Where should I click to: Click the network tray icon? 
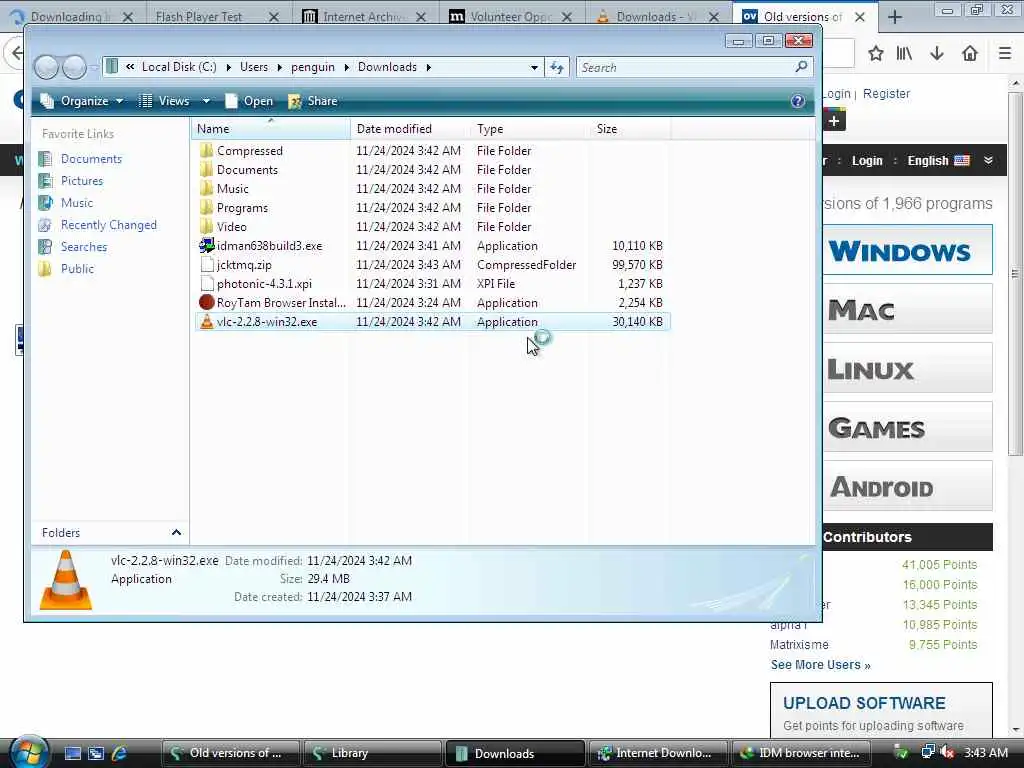(x=927, y=752)
